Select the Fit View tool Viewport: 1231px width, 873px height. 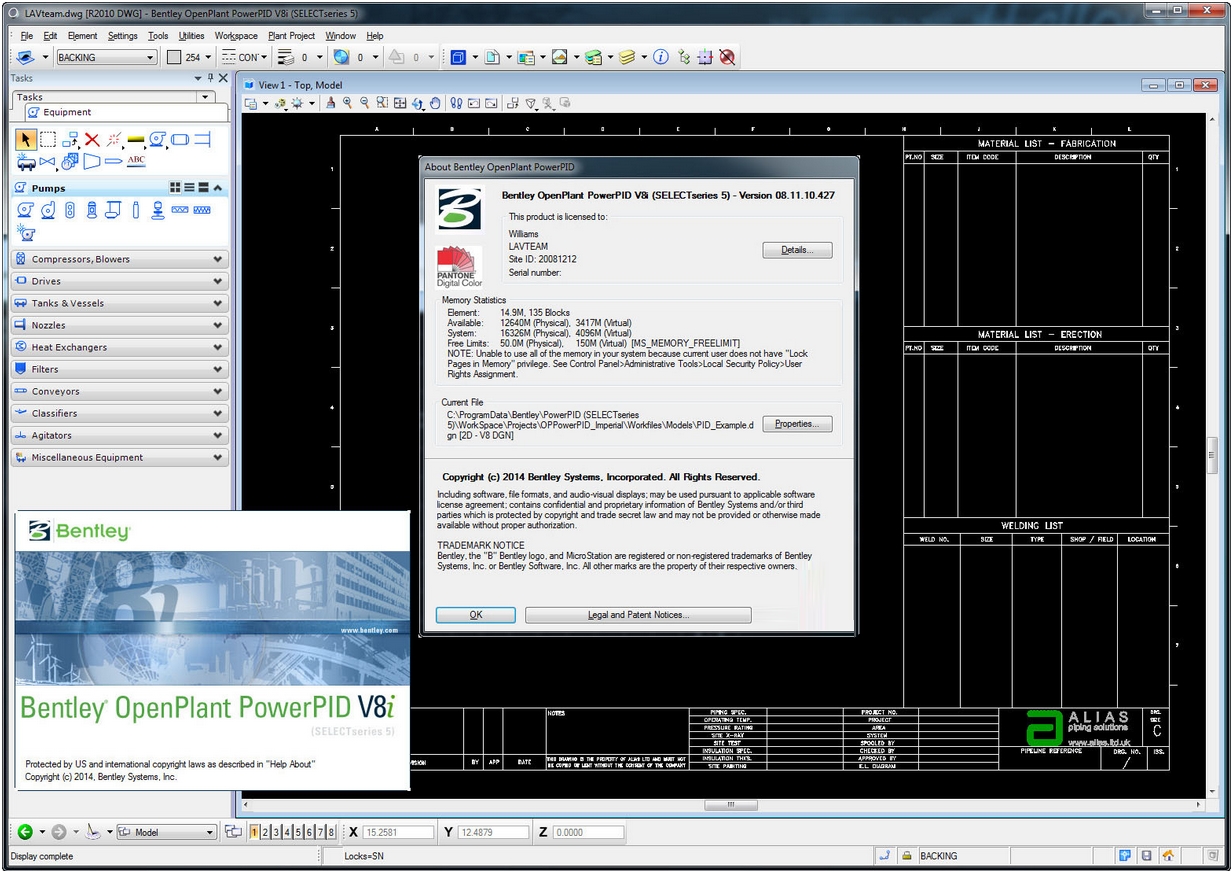pyautogui.click(x=400, y=102)
